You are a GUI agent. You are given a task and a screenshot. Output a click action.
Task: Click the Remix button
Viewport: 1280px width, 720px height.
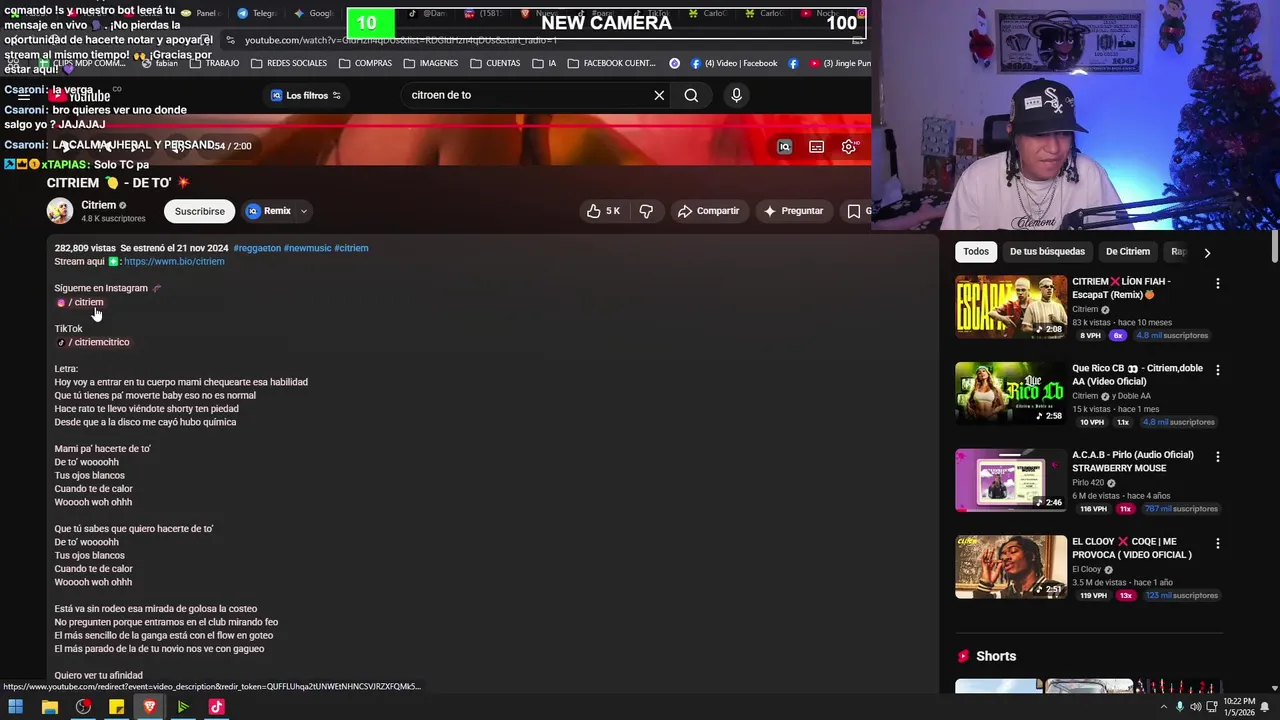point(269,211)
